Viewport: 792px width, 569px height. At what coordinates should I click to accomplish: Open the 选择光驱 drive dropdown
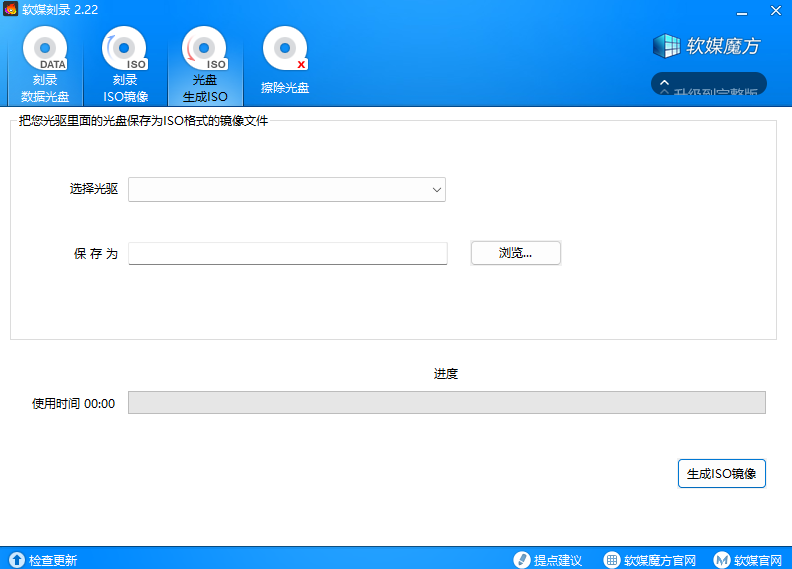[287, 189]
